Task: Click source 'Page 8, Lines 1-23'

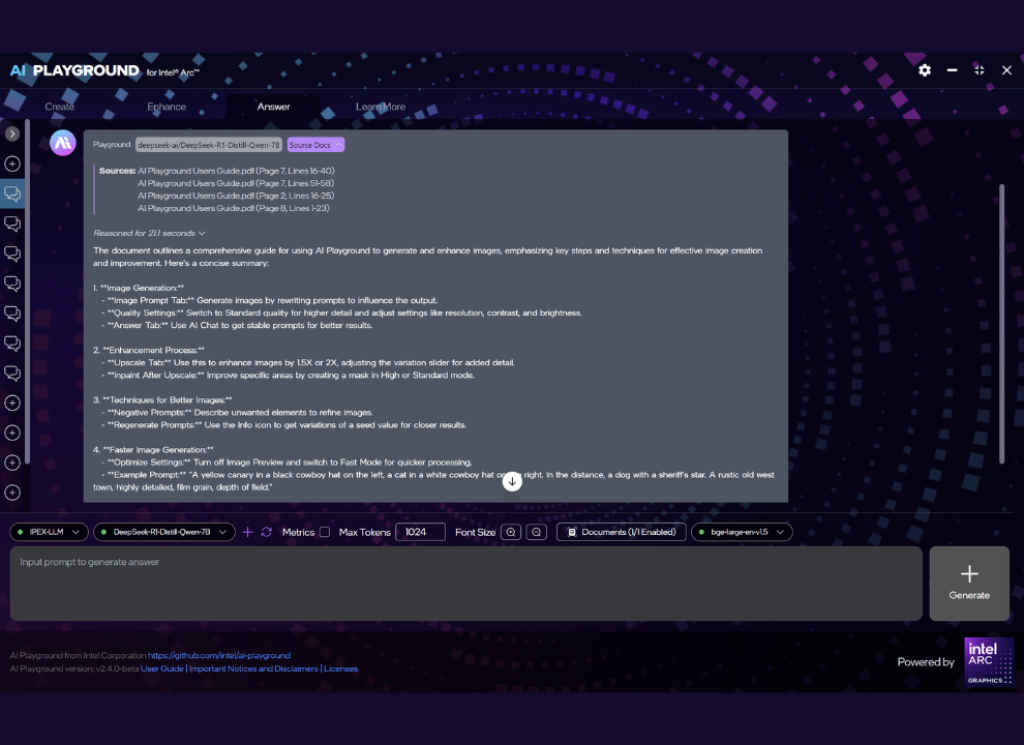Action: [233, 208]
